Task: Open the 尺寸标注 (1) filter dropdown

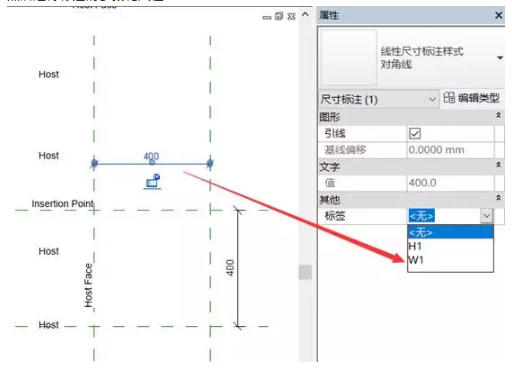Action: 378,99
